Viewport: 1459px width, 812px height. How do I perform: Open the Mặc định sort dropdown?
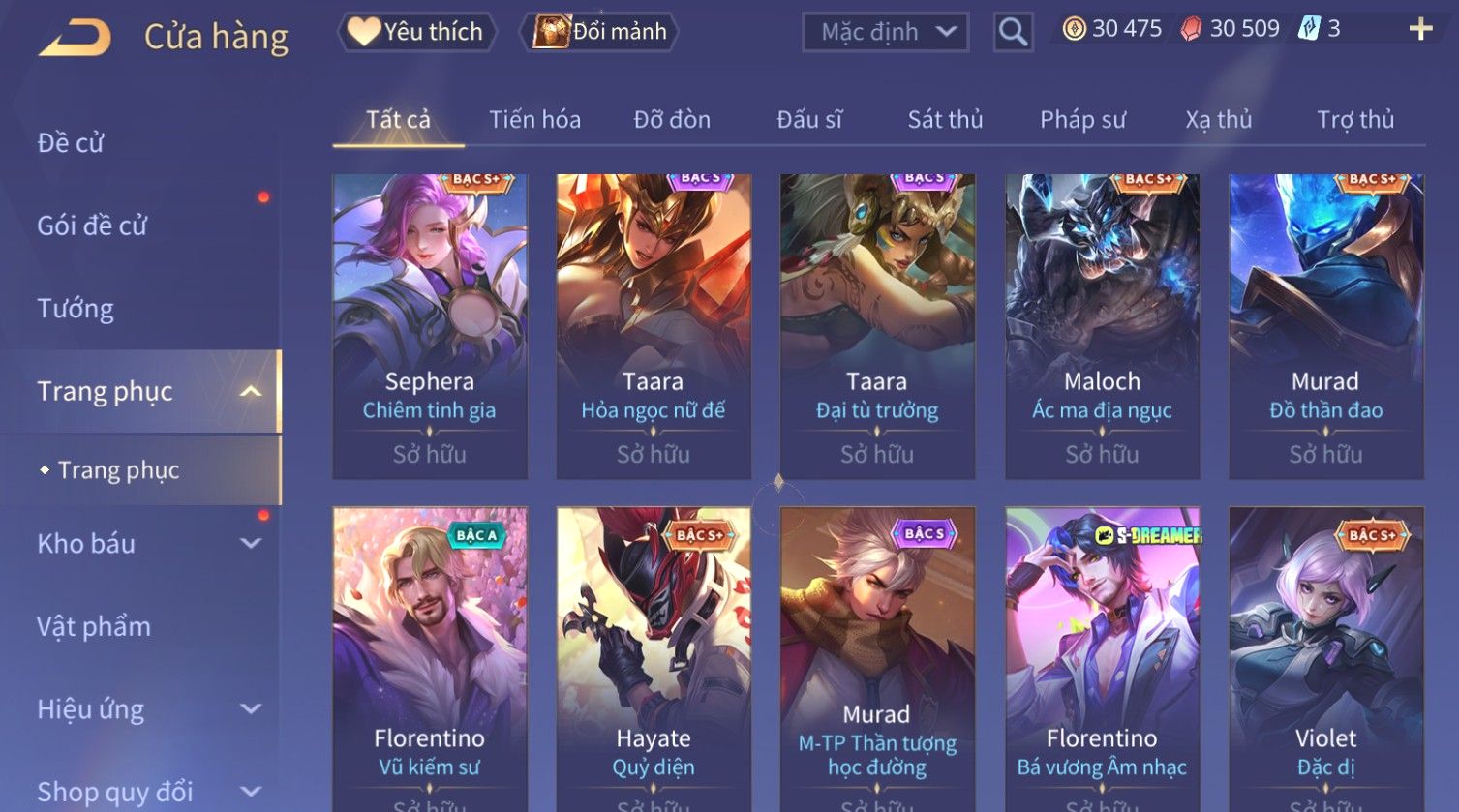point(885,32)
